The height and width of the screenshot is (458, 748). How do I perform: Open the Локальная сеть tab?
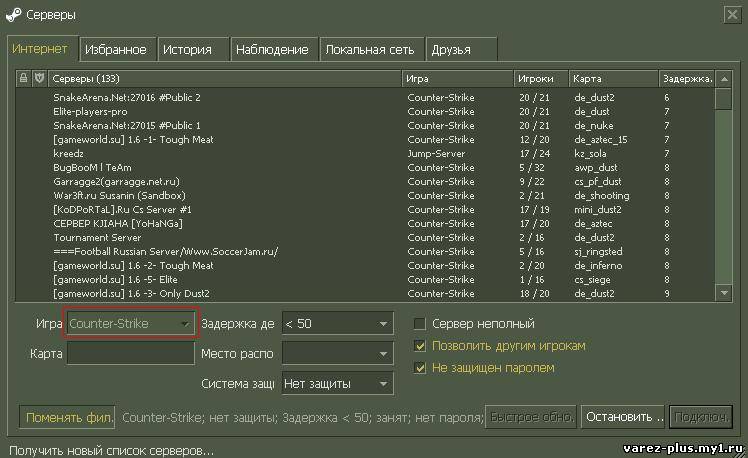370,49
